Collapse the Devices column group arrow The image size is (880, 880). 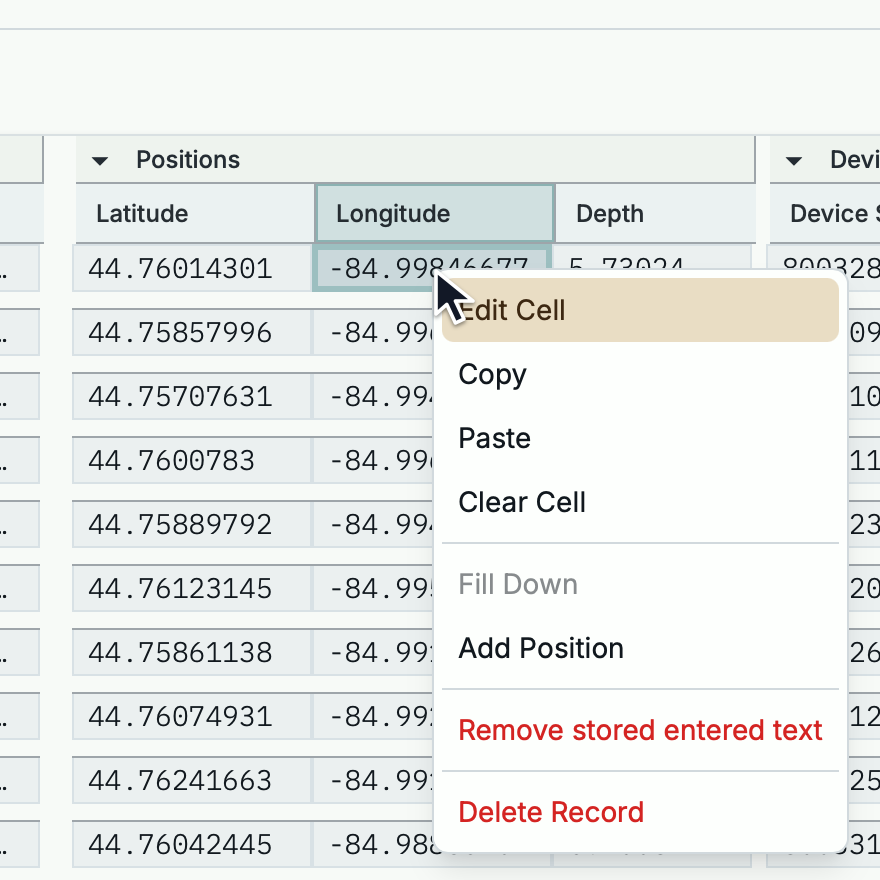click(794, 161)
